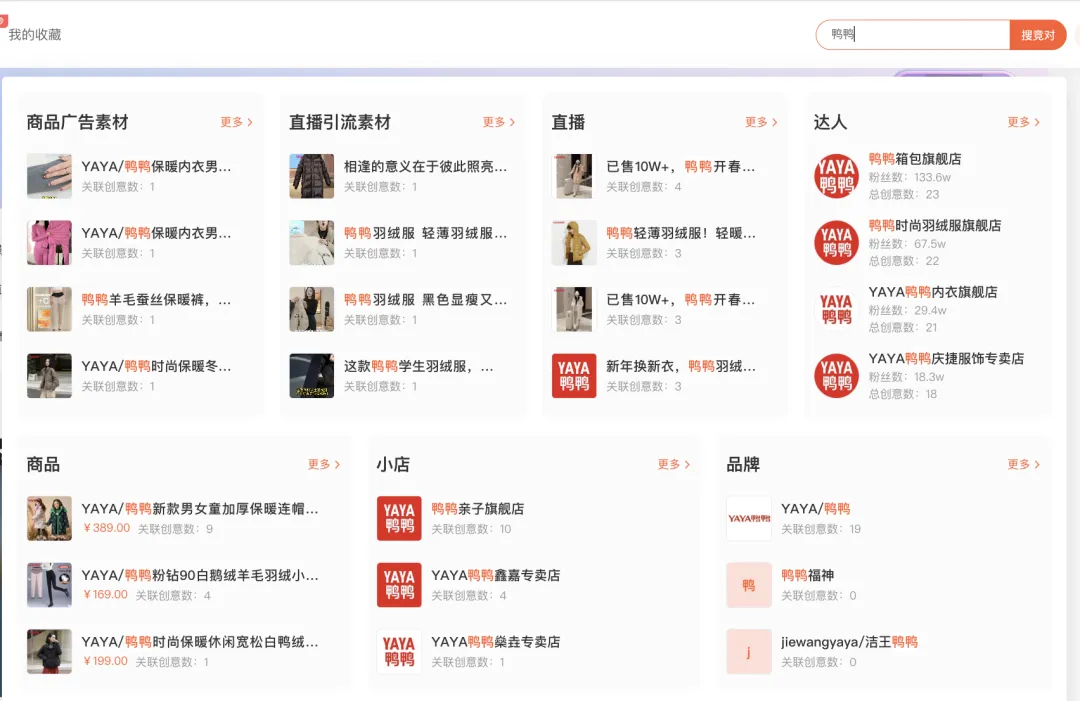Open first 已售10W+ livestream thumbnail with 4 creatives
Image resolution: width=1080 pixels, height=701 pixels.
coord(574,176)
